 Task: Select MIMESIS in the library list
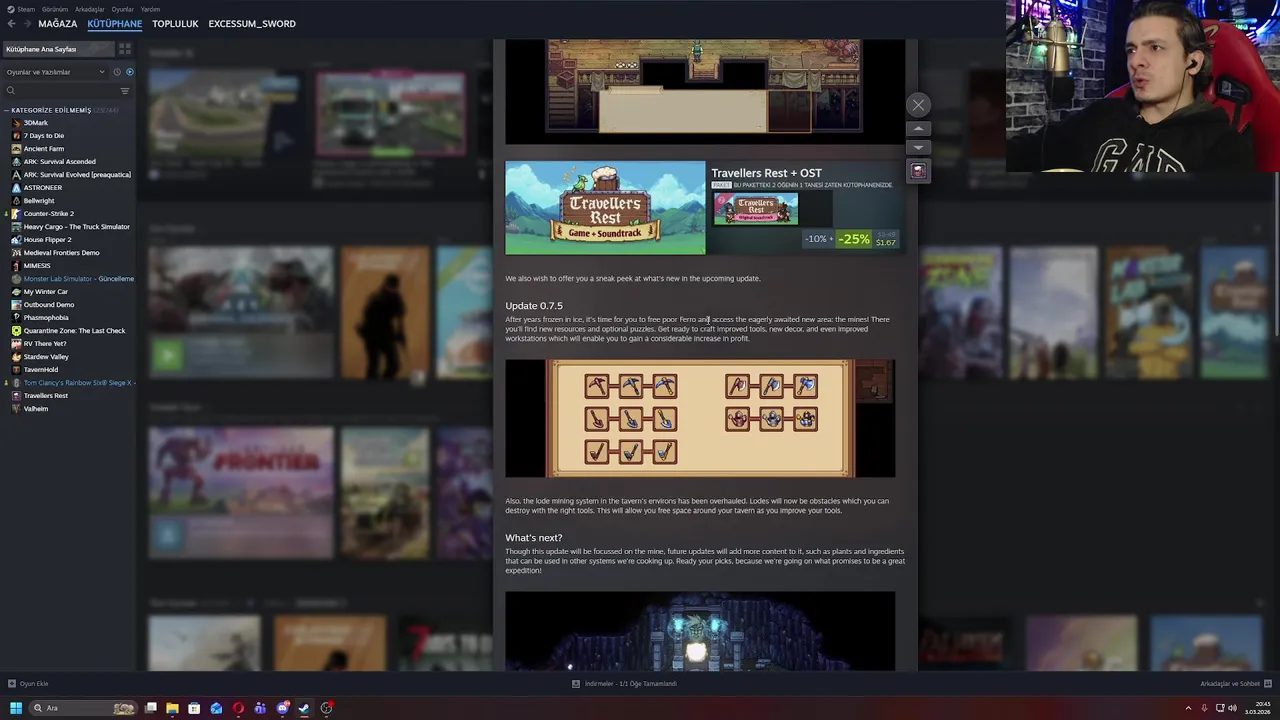point(37,266)
